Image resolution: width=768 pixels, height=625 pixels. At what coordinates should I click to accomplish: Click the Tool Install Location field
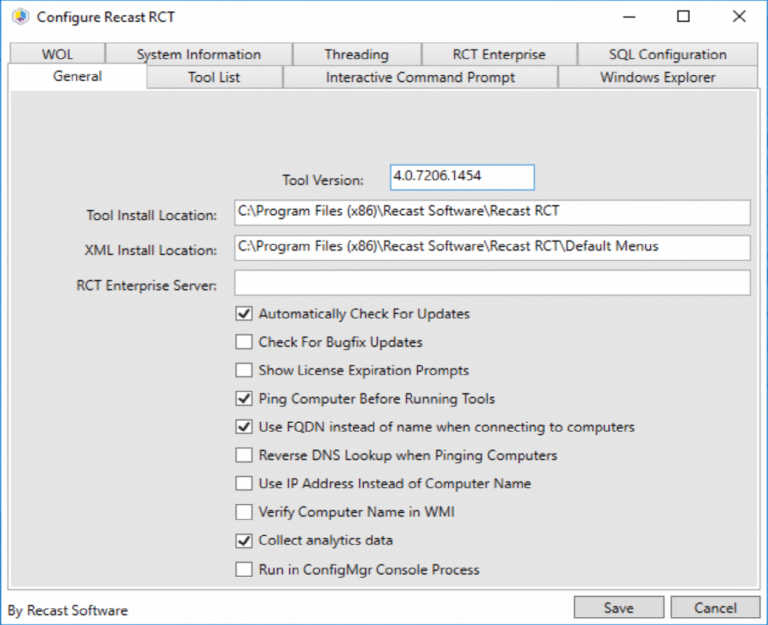click(x=492, y=212)
